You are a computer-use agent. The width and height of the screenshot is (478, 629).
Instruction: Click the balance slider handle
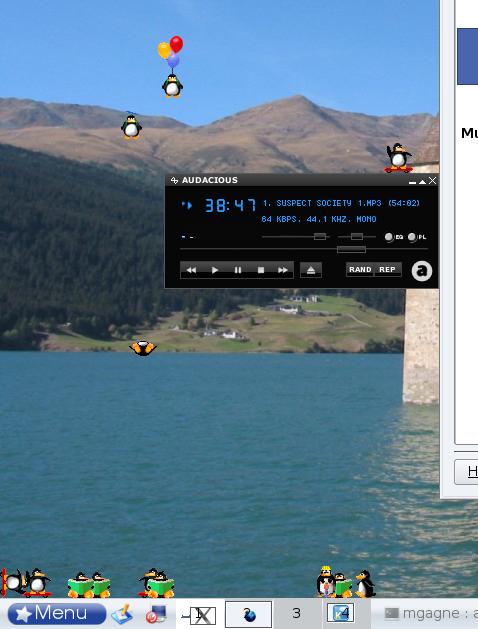coord(357,237)
